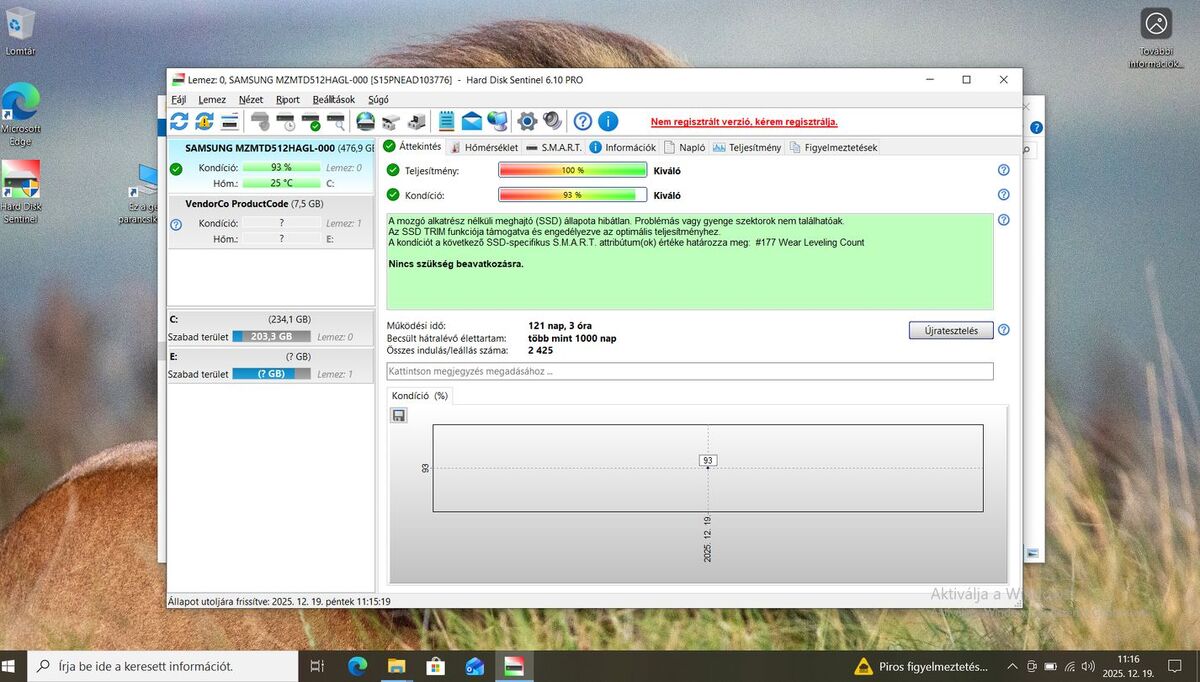1200x682 pixels.
Task: Click the drive with document toolbar icon
Action: tap(416, 121)
